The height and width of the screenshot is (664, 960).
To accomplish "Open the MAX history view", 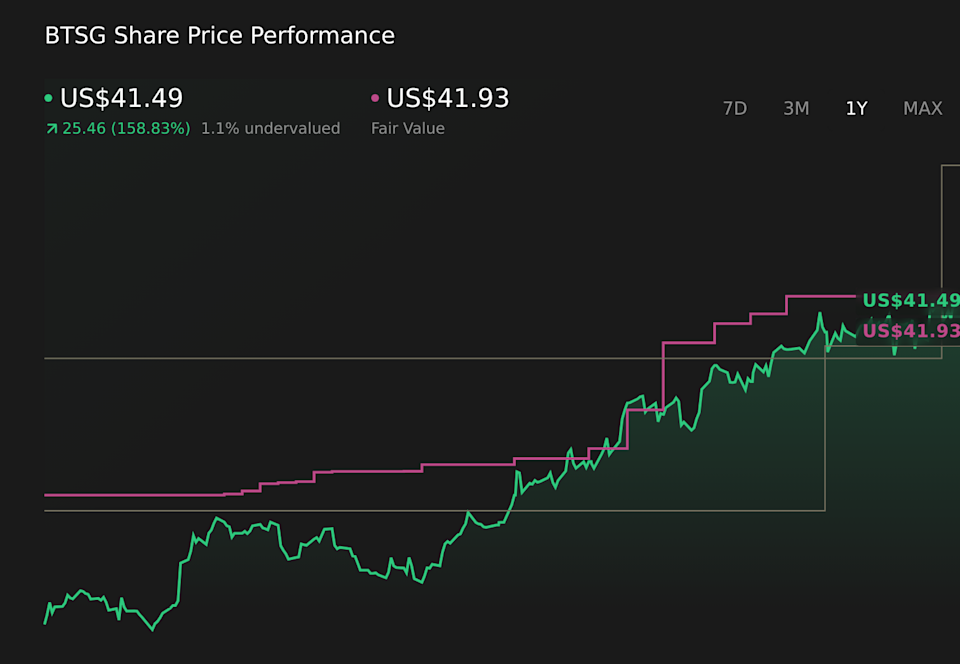I will pyautogui.click(x=922, y=108).
